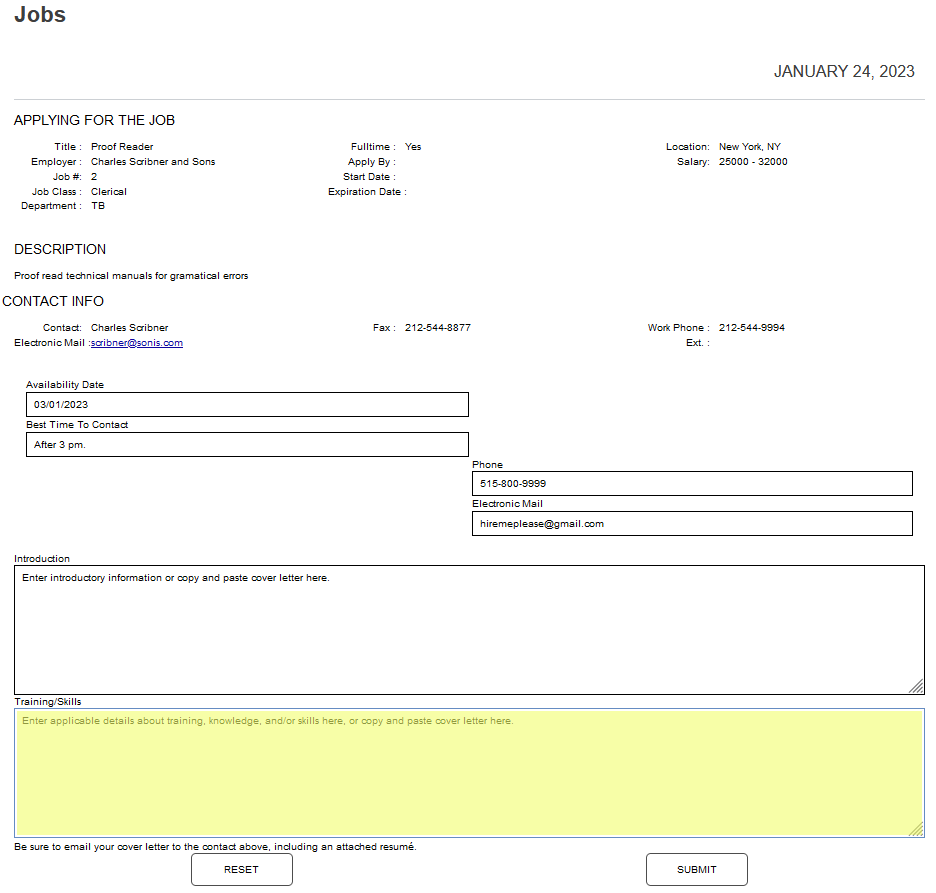The image size is (936, 893).
Task: Click the Best Time To Contact field
Action: pos(247,444)
